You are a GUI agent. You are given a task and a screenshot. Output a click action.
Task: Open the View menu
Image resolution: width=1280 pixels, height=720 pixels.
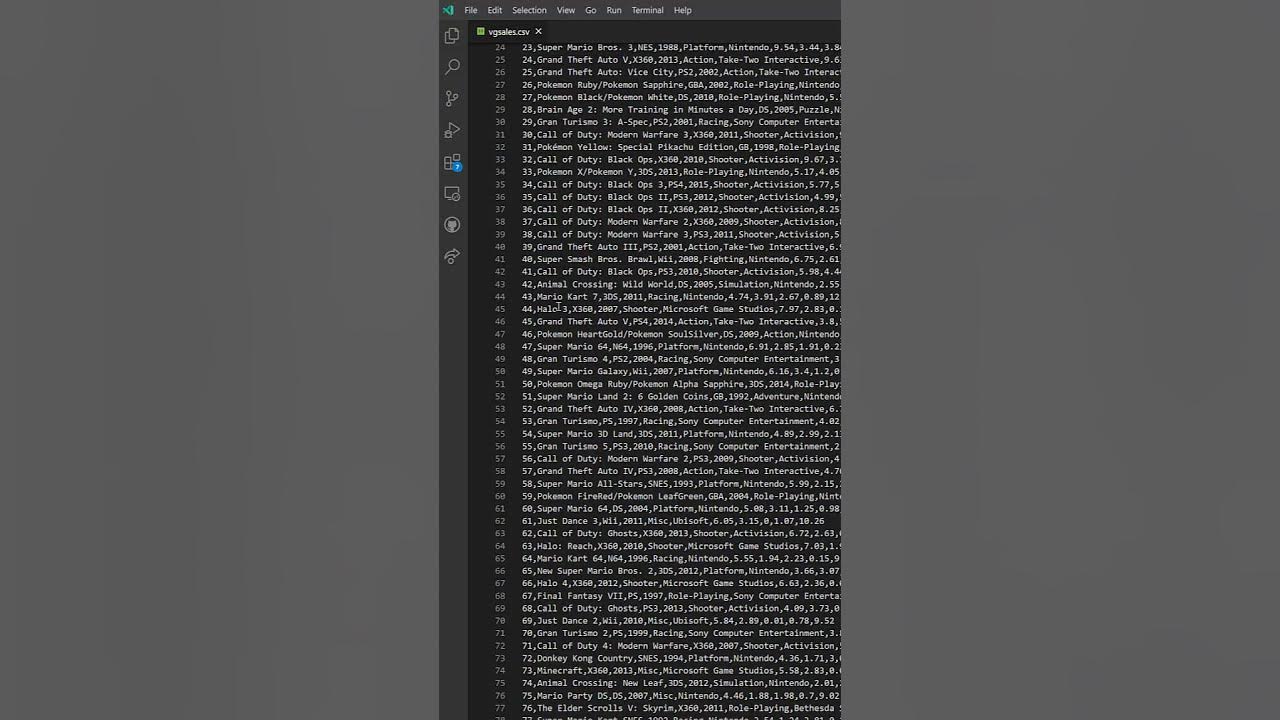(566, 10)
